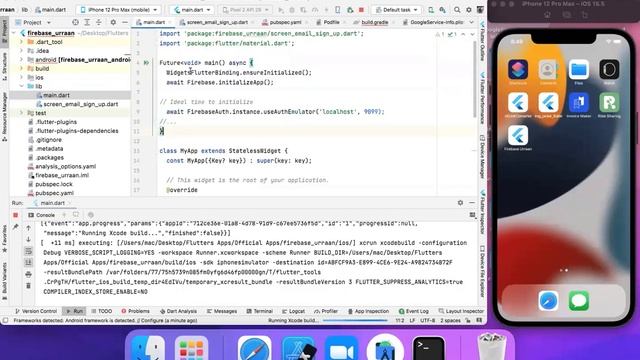Click select opened file target icon in Project panel

click(x=75, y=22)
